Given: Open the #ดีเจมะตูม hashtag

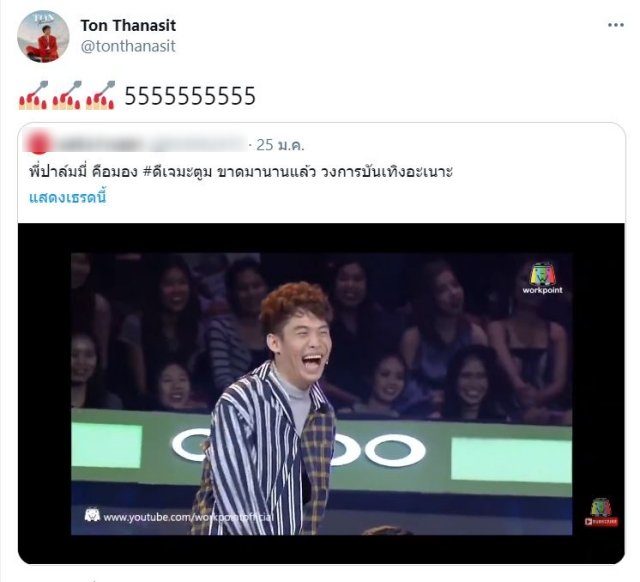Looking at the screenshot, I should [178, 171].
